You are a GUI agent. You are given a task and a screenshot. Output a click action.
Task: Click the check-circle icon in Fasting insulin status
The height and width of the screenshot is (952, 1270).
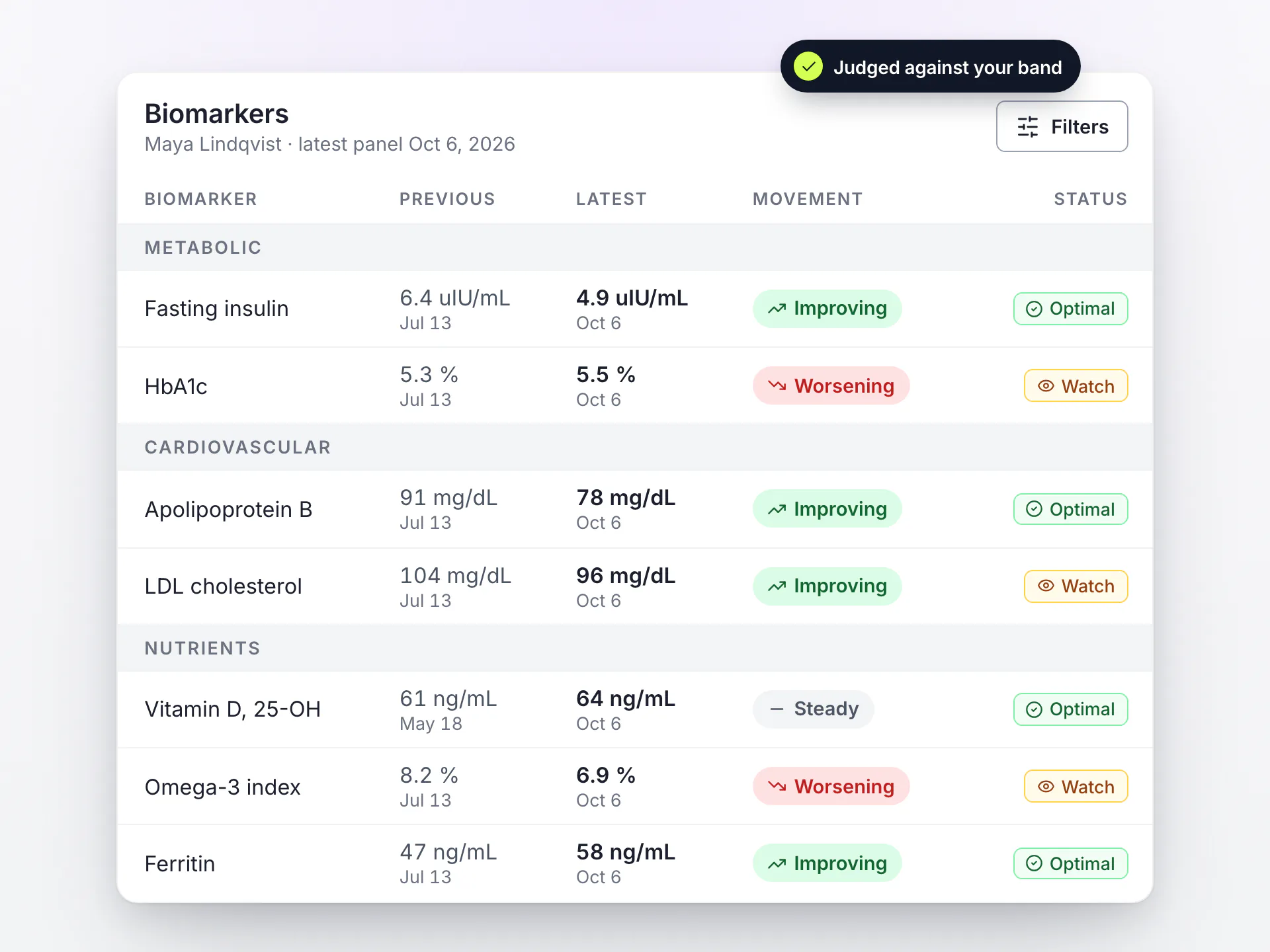click(x=1034, y=309)
